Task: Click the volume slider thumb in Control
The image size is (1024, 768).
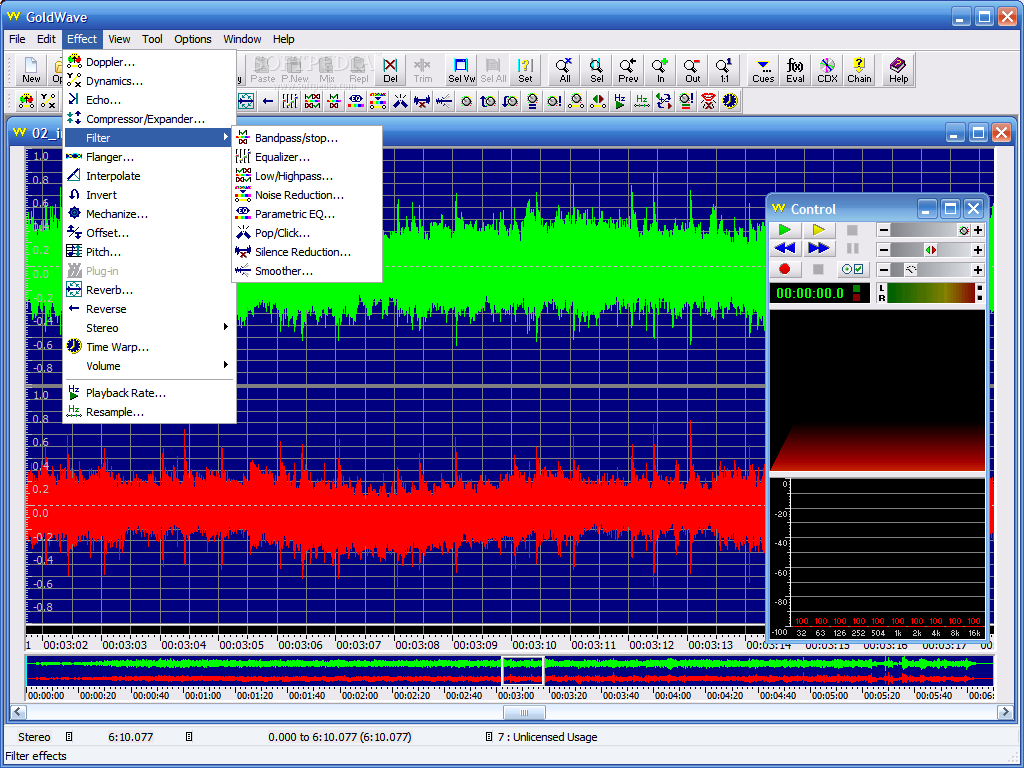Action: click(964, 231)
